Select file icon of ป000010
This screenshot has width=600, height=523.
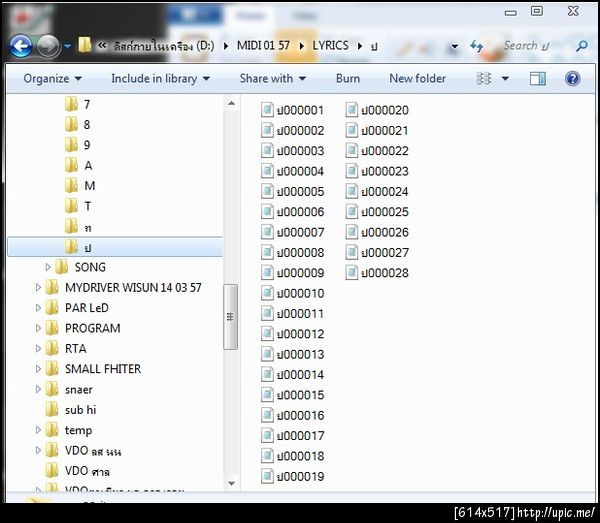click(267, 293)
